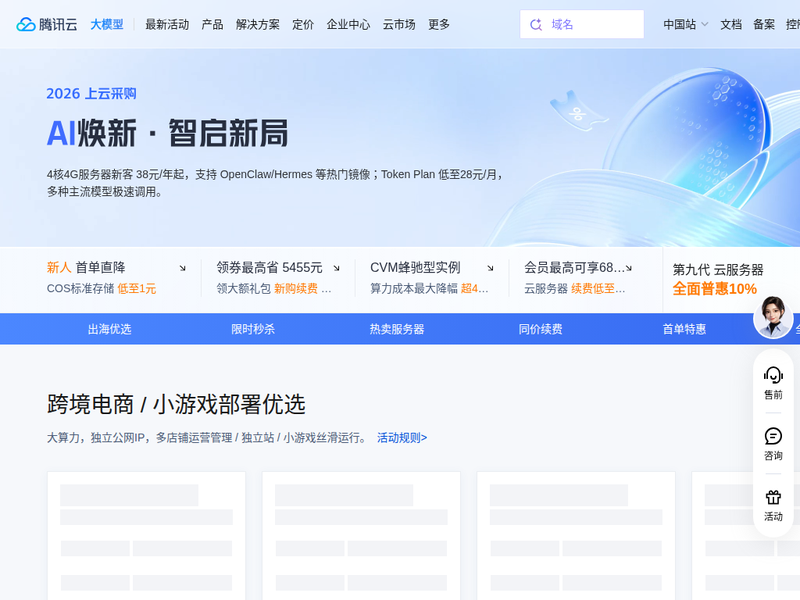The image size is (800, 600).
Task: Open the 更多 menu
Action: [439, 24]
